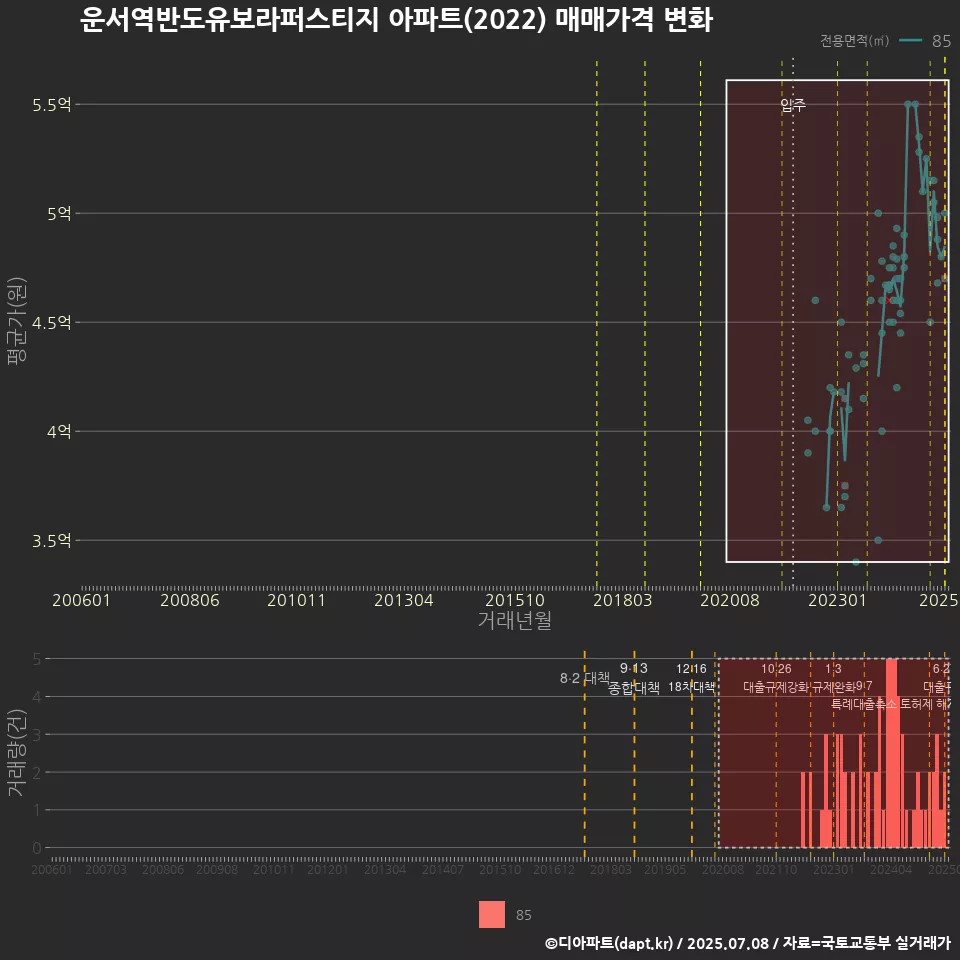
Task: Click the 10.26 policy date annotation
Action: tap(776, 669)
